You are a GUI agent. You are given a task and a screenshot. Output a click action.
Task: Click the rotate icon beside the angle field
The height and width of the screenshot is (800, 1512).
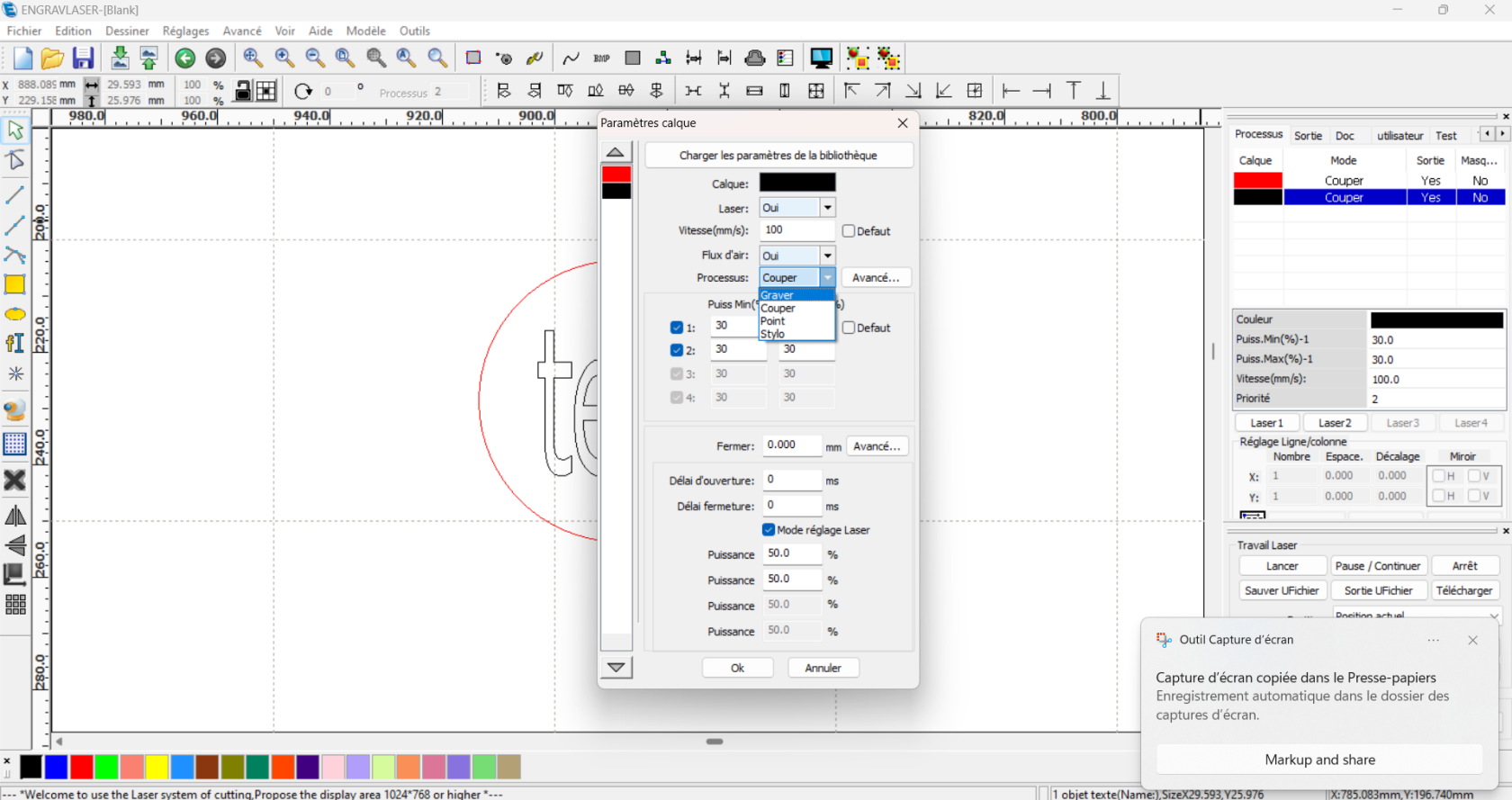click(303, 91)
